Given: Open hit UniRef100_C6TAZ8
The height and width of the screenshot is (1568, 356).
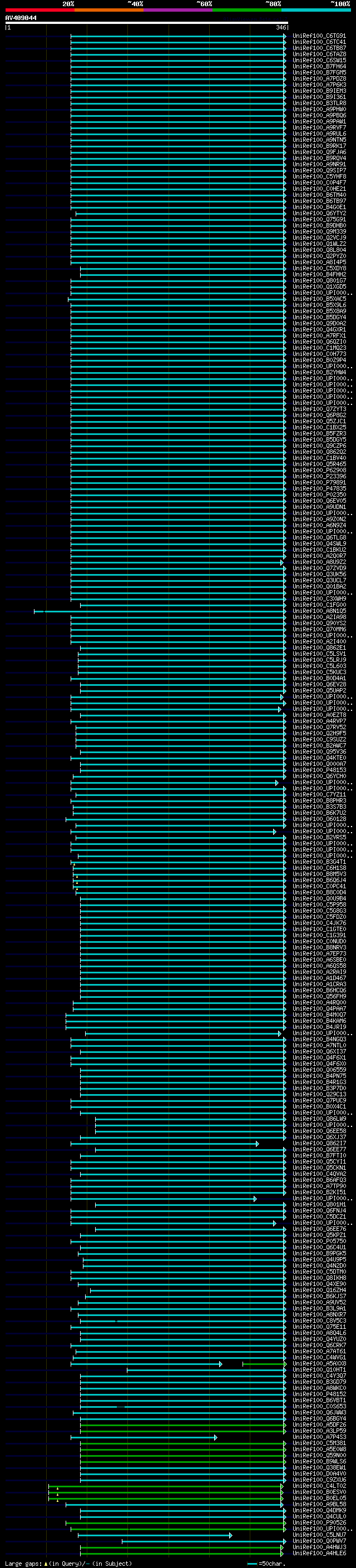Looking at the screenshot, I should 319,54.
